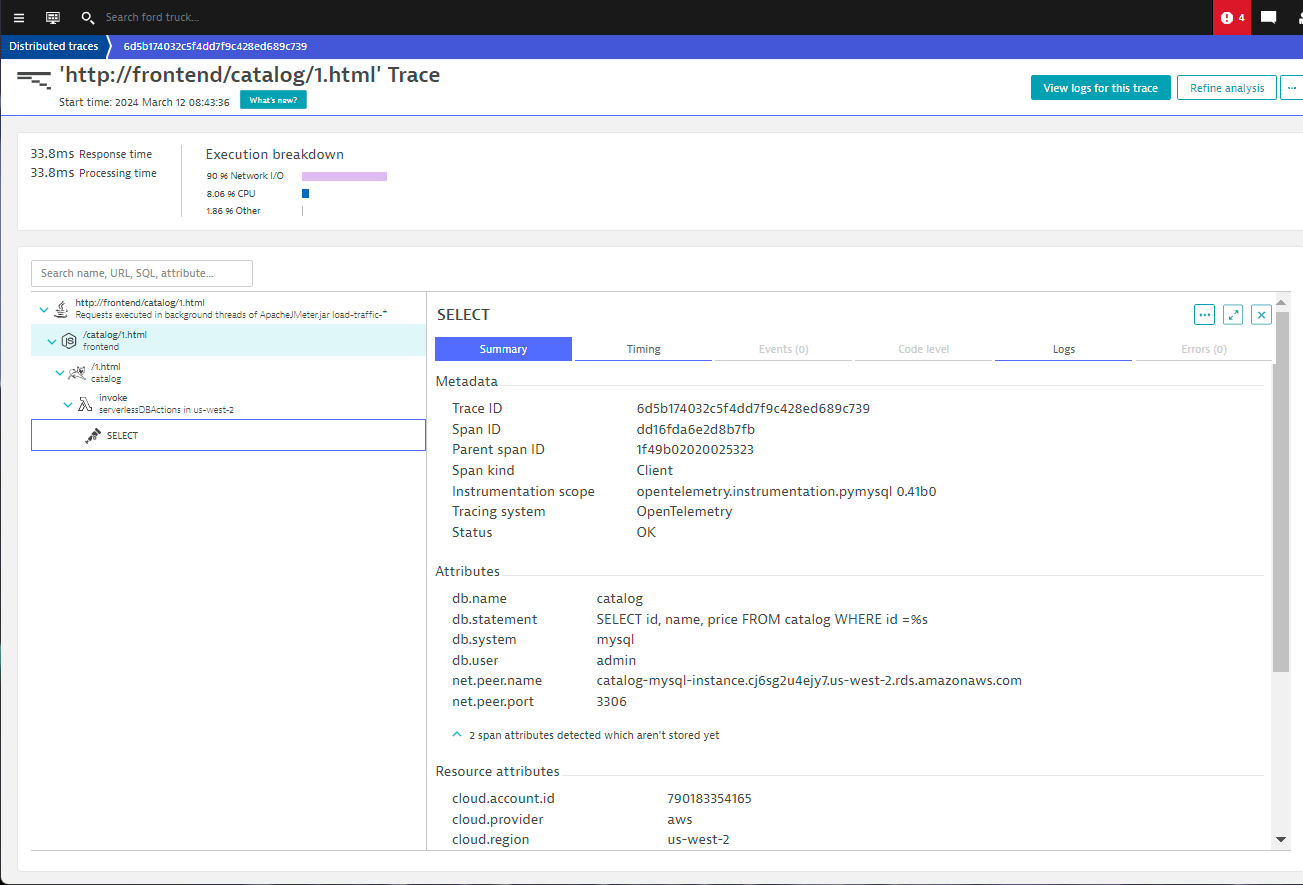The height and width of the screenshot is (885, 1303).
Task: Click the Lambda icon beside invoke
Action: tap(85, 405)
